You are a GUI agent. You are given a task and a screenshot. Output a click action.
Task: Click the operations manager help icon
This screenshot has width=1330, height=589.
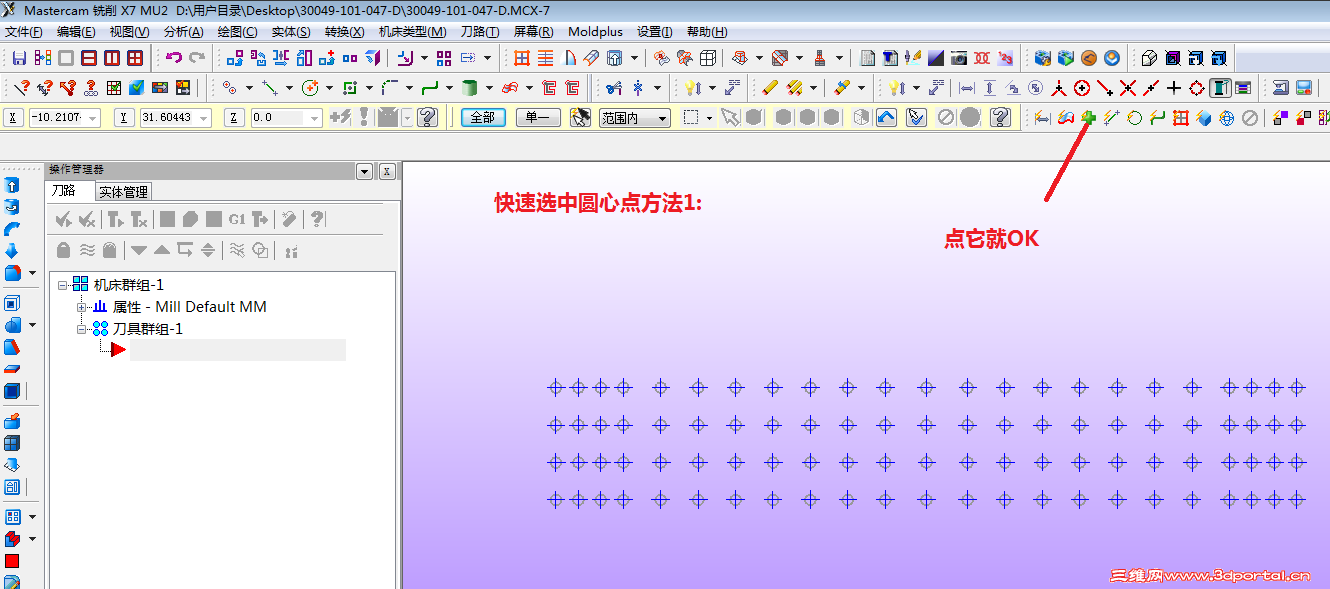[x=317, y=219]
